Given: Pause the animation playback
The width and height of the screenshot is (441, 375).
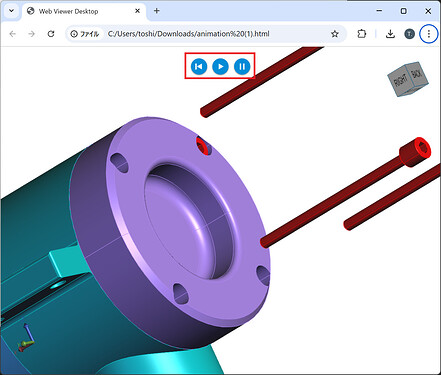Looking at the screenshot, I should 242,66.
